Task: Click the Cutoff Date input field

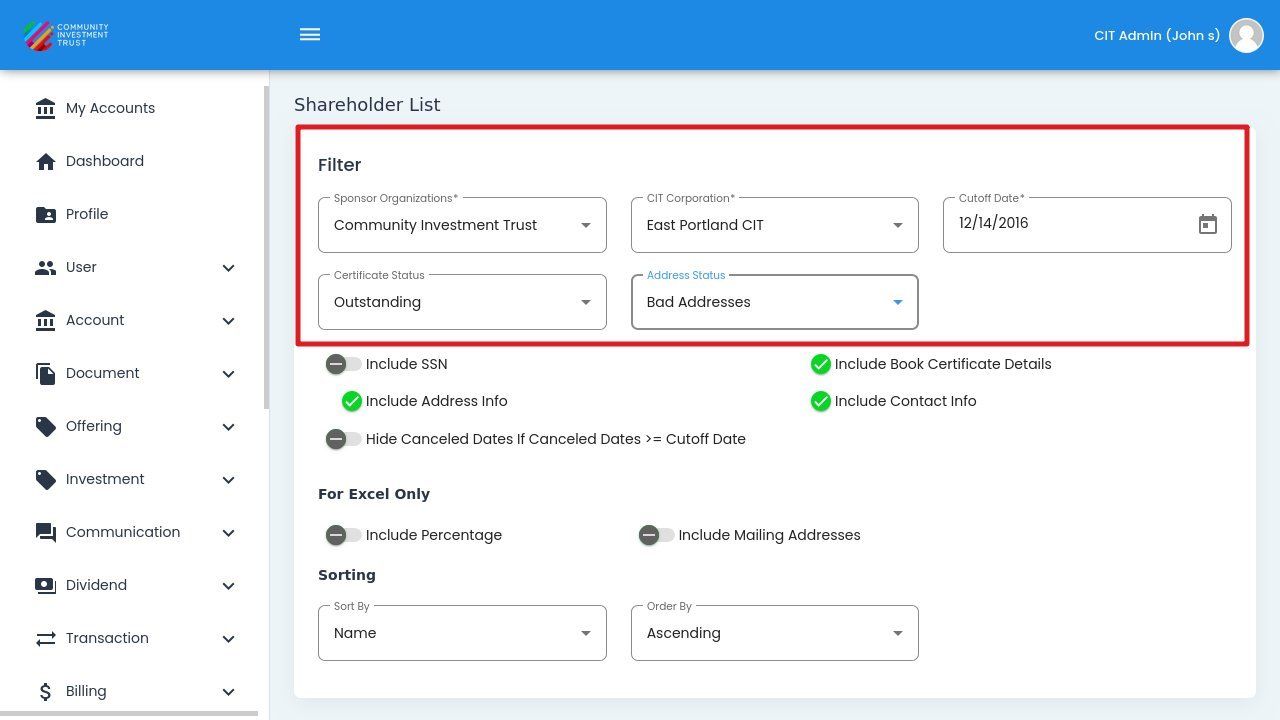Action: tap(1070, 224)
